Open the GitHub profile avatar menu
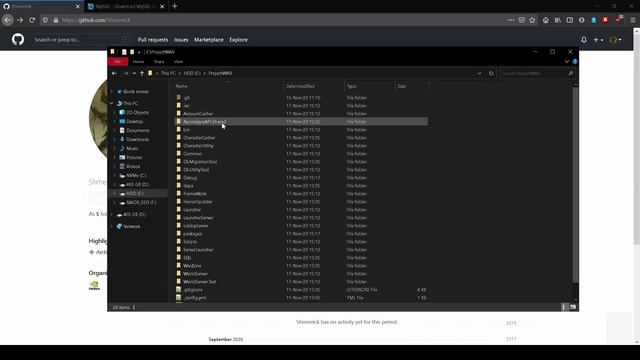 [615, 40]
